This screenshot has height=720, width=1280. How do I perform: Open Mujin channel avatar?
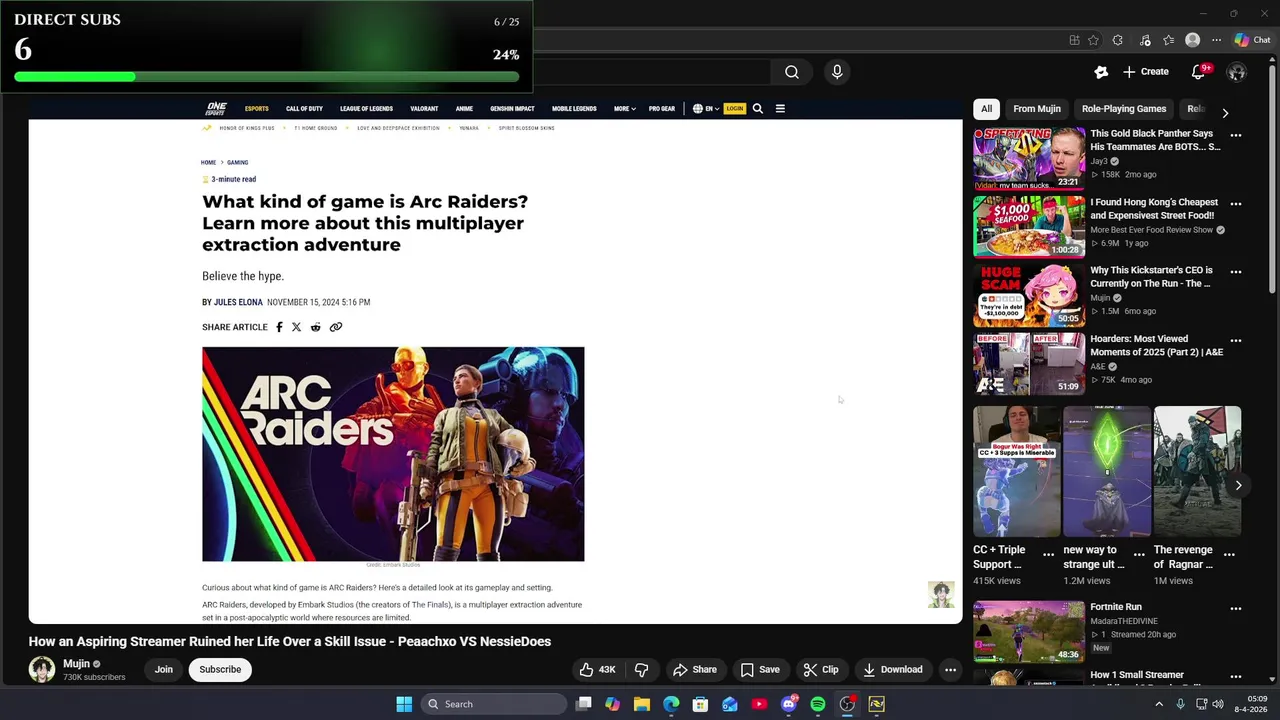pos(42,670)
